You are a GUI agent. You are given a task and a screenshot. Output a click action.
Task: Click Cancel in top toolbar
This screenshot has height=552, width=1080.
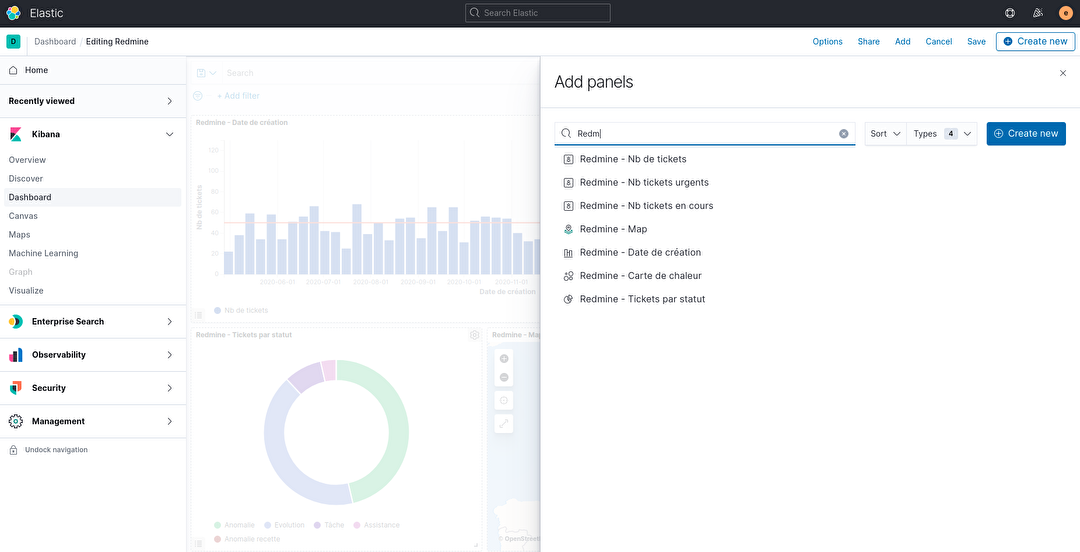[x=939, y=41]
